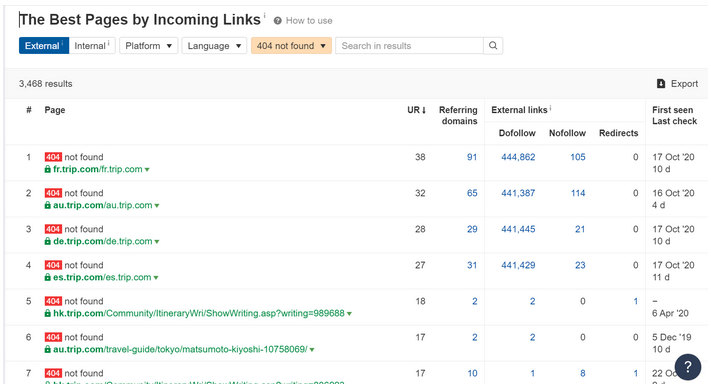The image size is (711, 385).
Task: Click the 3,468 results count text
Action: tap(45, 84)
